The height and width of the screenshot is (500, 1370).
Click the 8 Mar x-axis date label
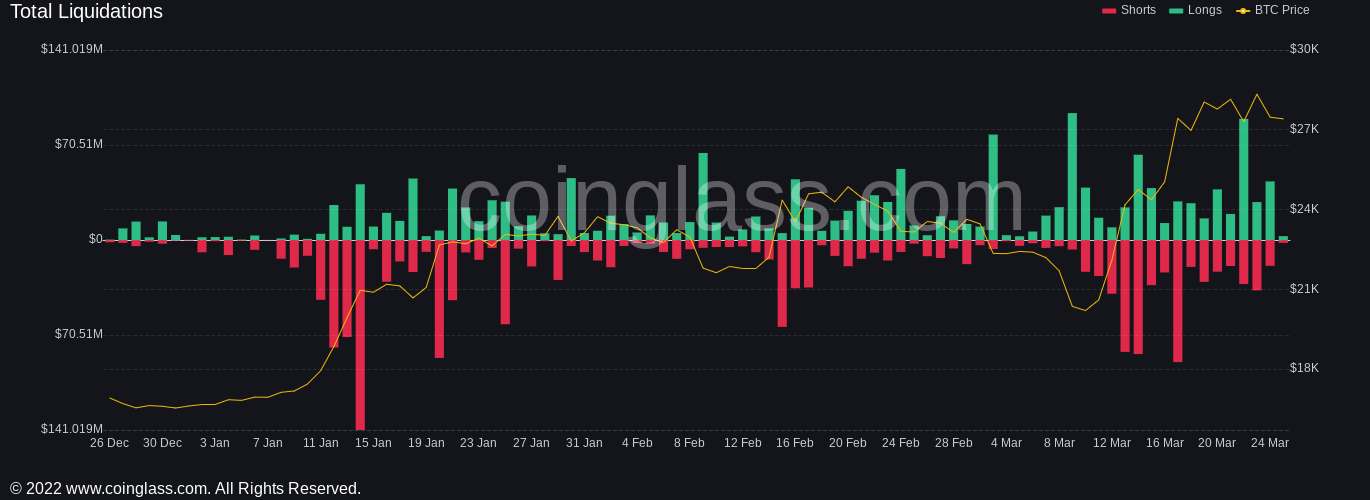tap(1059, 443)
